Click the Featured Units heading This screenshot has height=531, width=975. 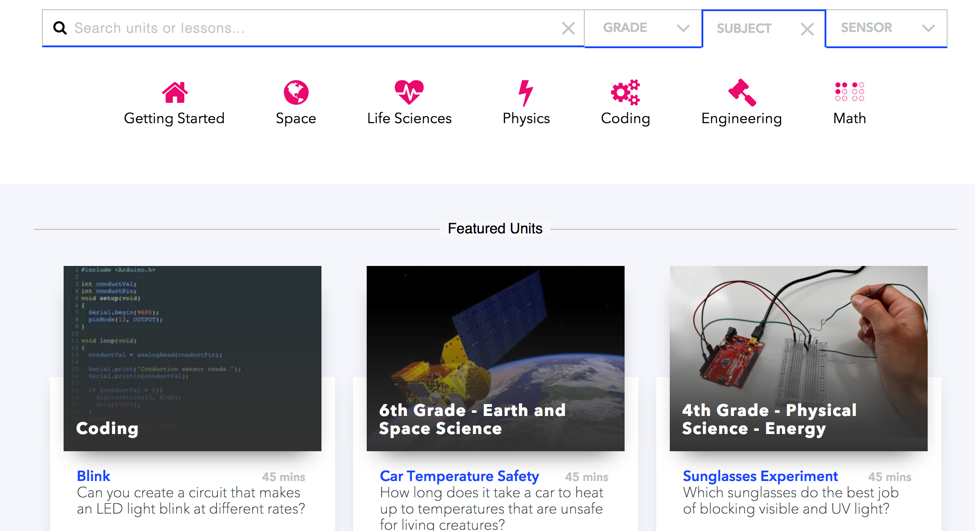[495, 229]
